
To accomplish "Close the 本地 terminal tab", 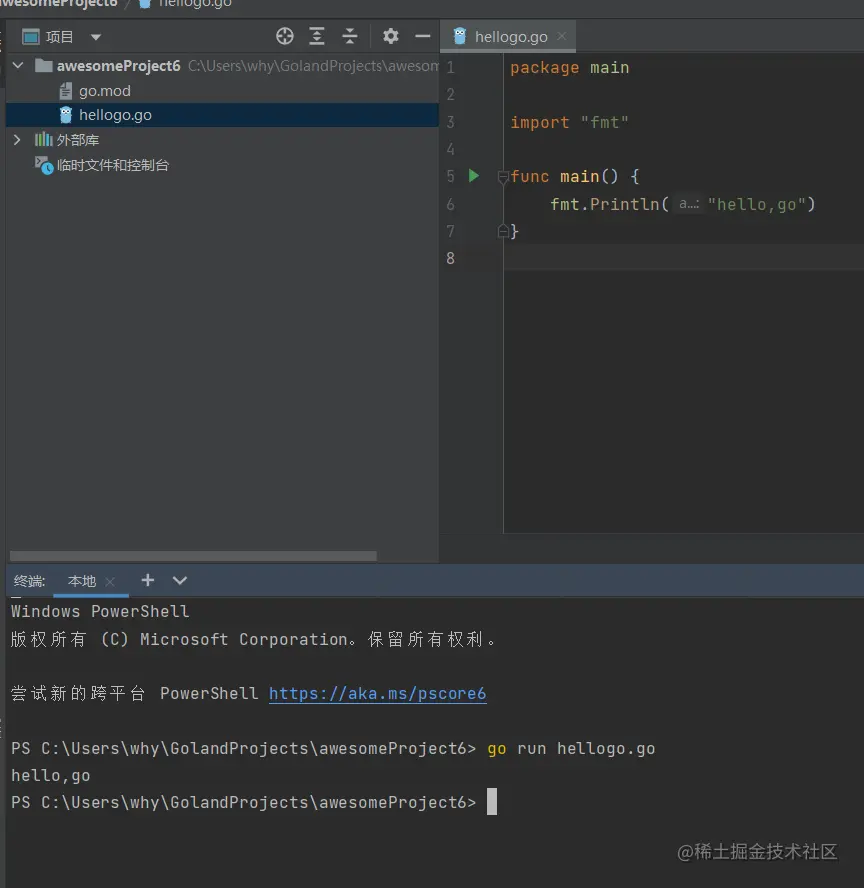I will (x=110, y=582).
